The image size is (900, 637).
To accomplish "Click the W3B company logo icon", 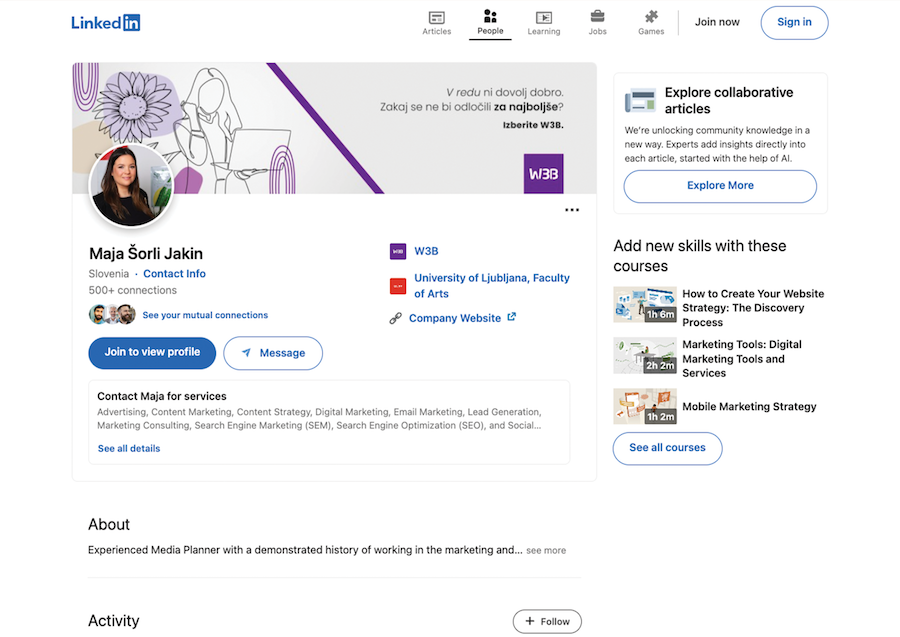I will [x=397, y=251].
